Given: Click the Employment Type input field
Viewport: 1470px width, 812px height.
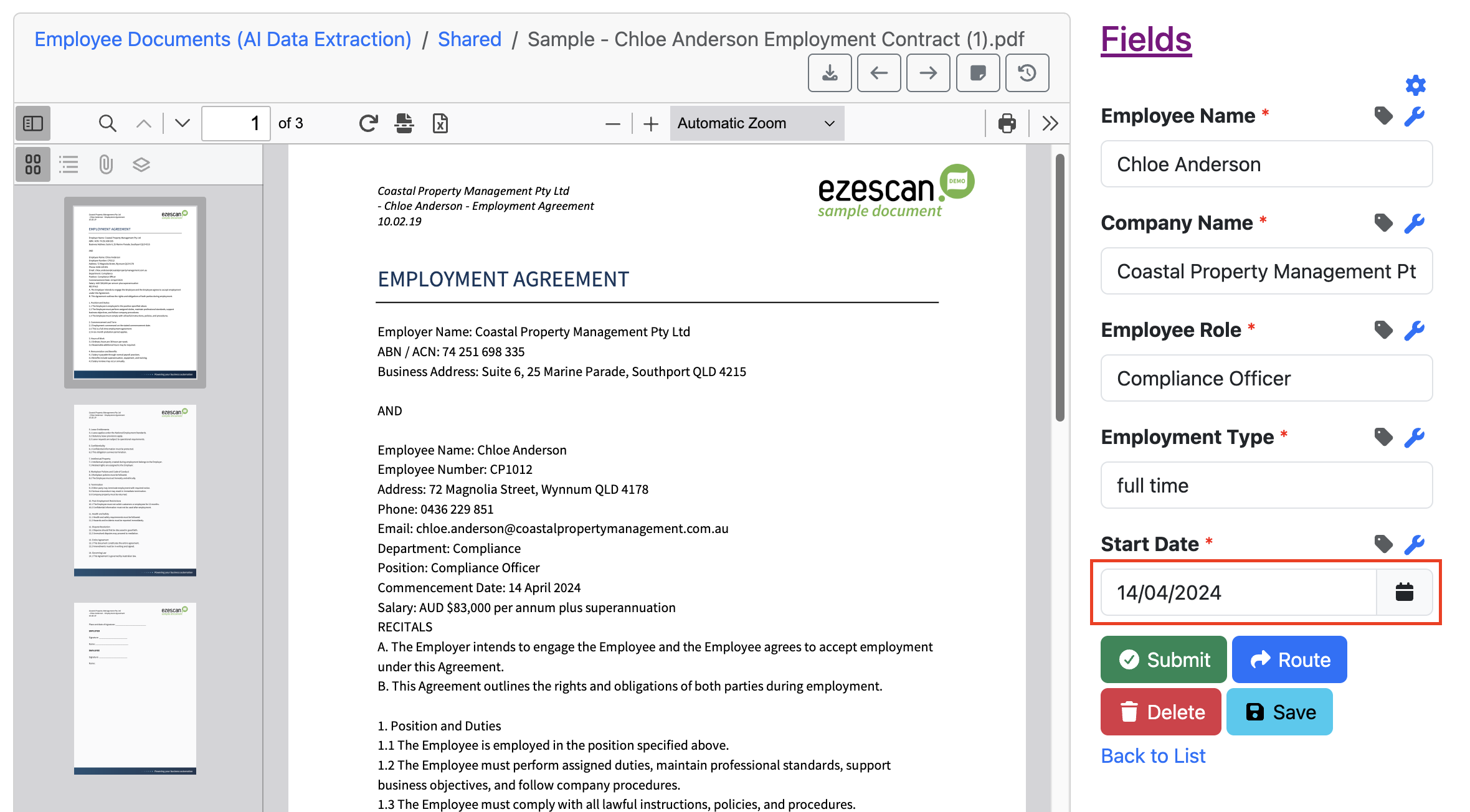Looking at the screenshot, I should (x=1266, y=485).
